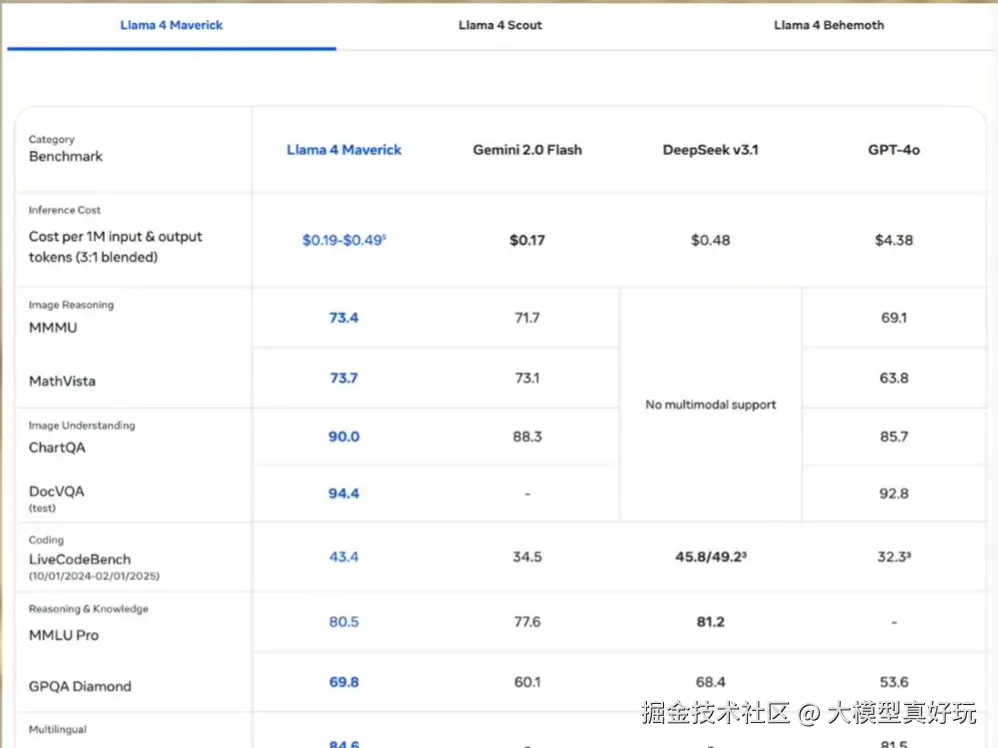Select GPT-4o's 85.7 ChartQA score

(894, 436)
